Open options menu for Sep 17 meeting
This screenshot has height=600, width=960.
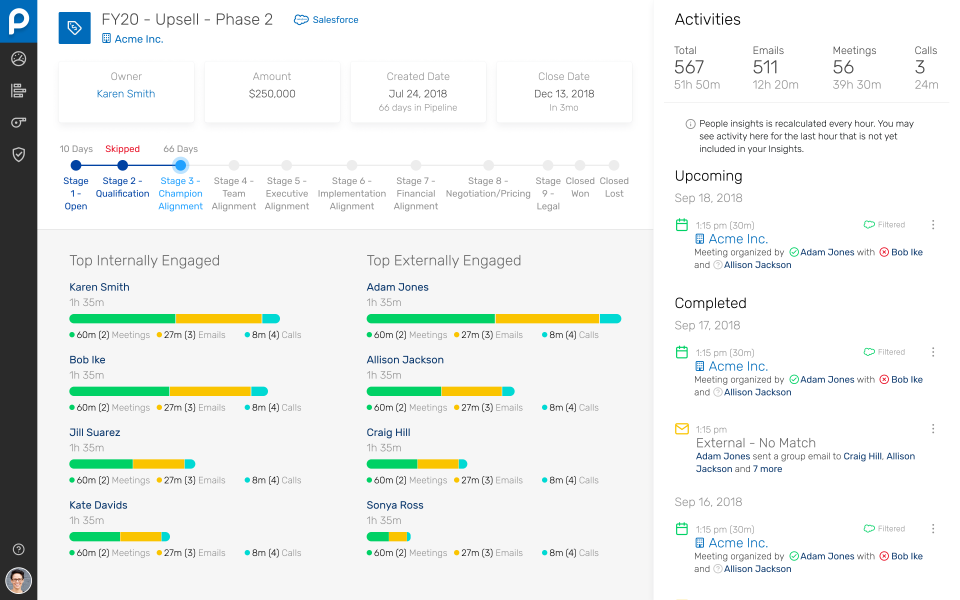933,352
